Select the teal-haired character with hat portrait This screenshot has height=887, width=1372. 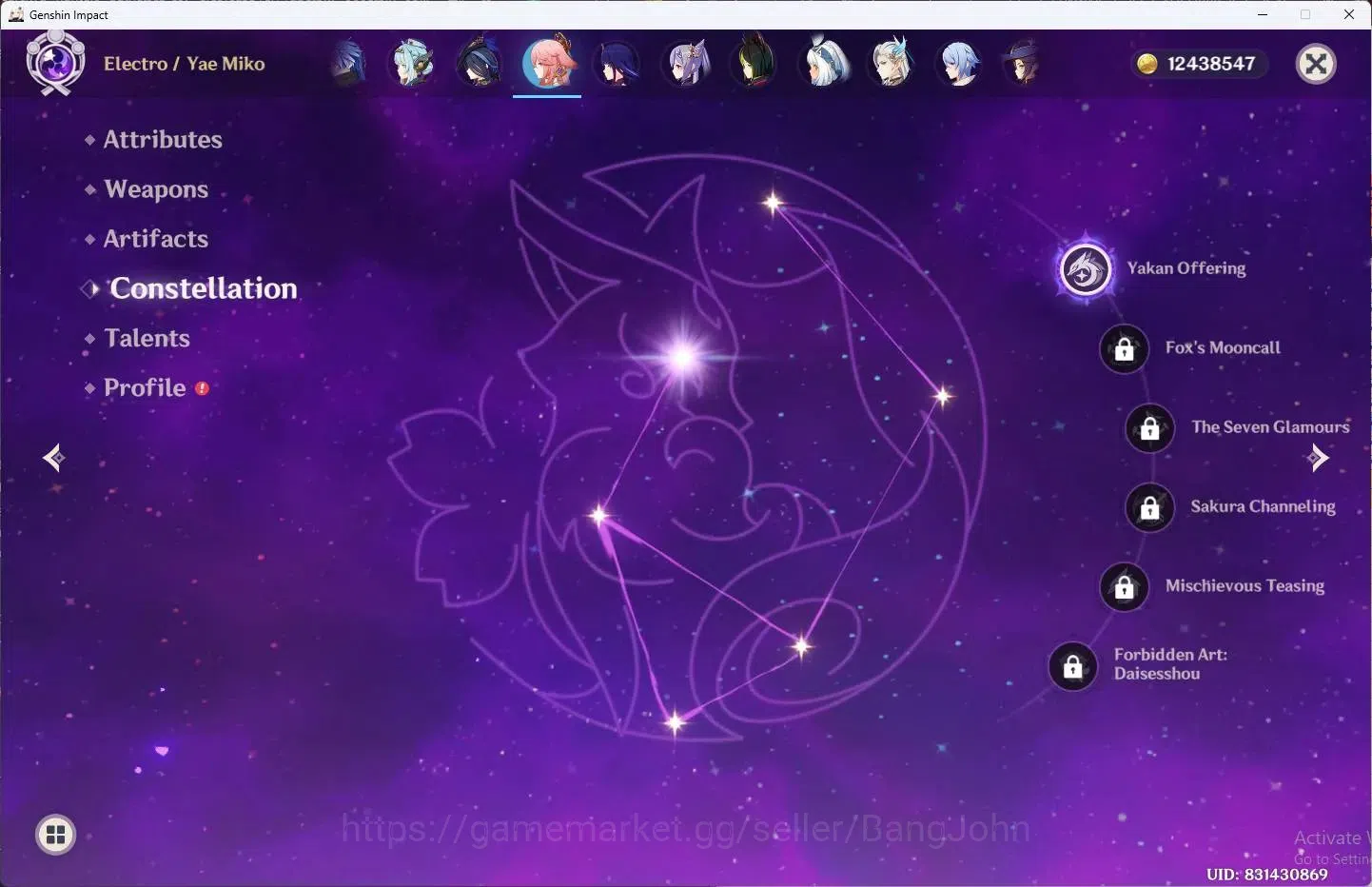click(x=414, y=64)
